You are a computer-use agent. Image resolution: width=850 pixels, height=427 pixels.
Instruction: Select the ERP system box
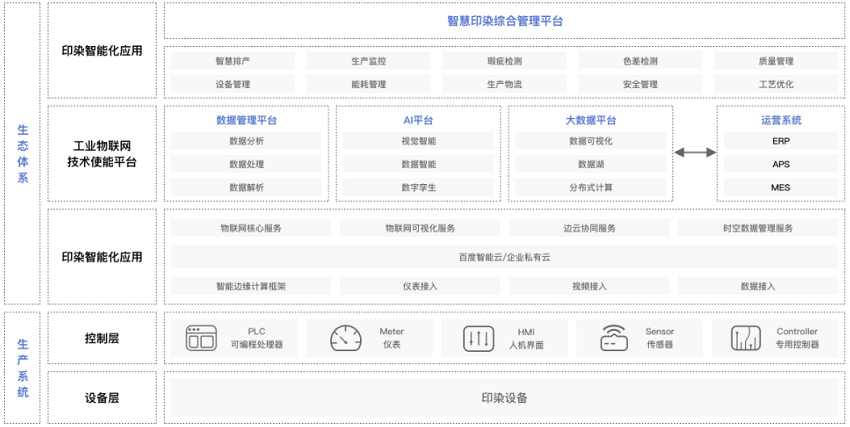[781, 141]
